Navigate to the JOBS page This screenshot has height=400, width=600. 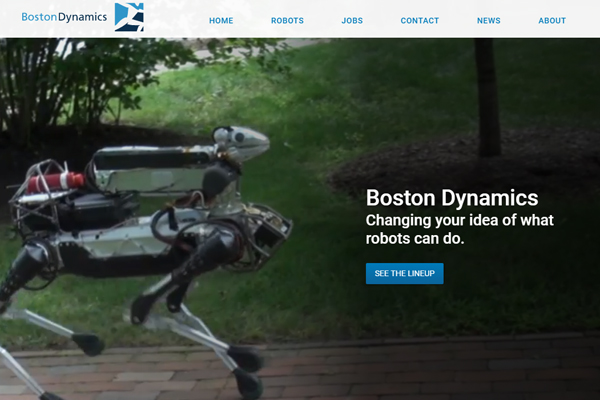[352, 21]
